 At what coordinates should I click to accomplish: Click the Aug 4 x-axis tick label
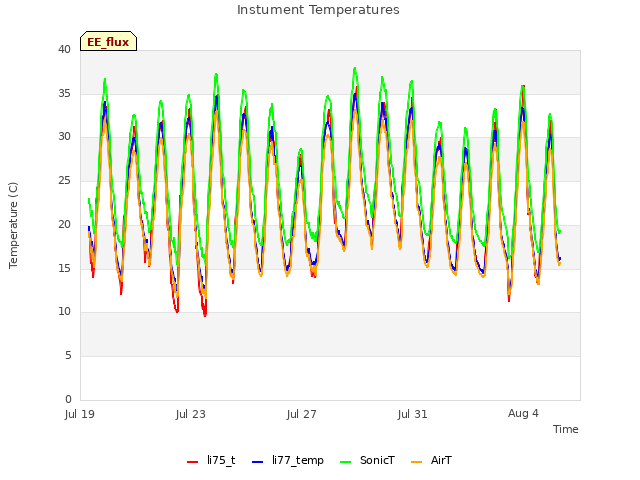coord(523,413)
